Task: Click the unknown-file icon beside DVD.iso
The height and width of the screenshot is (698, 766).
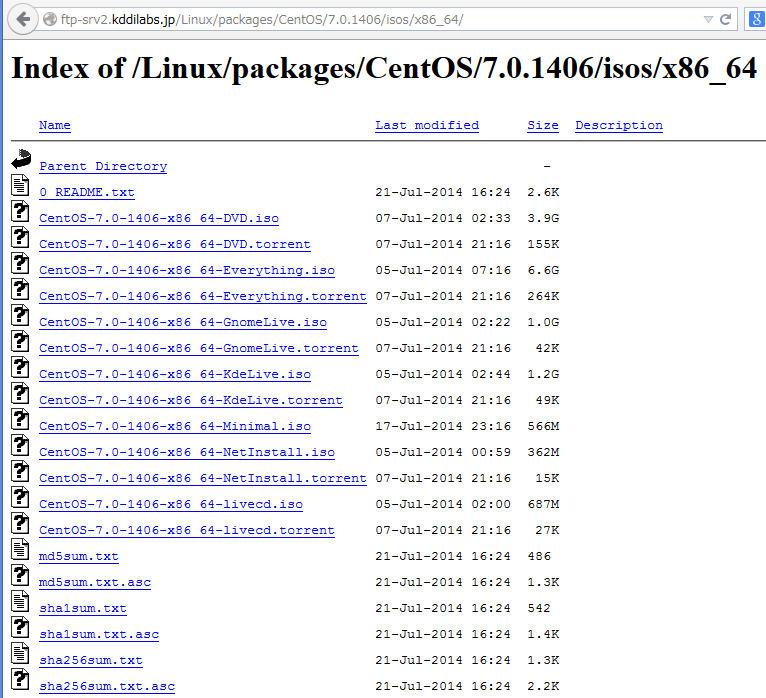Action: tap(20, 212)
